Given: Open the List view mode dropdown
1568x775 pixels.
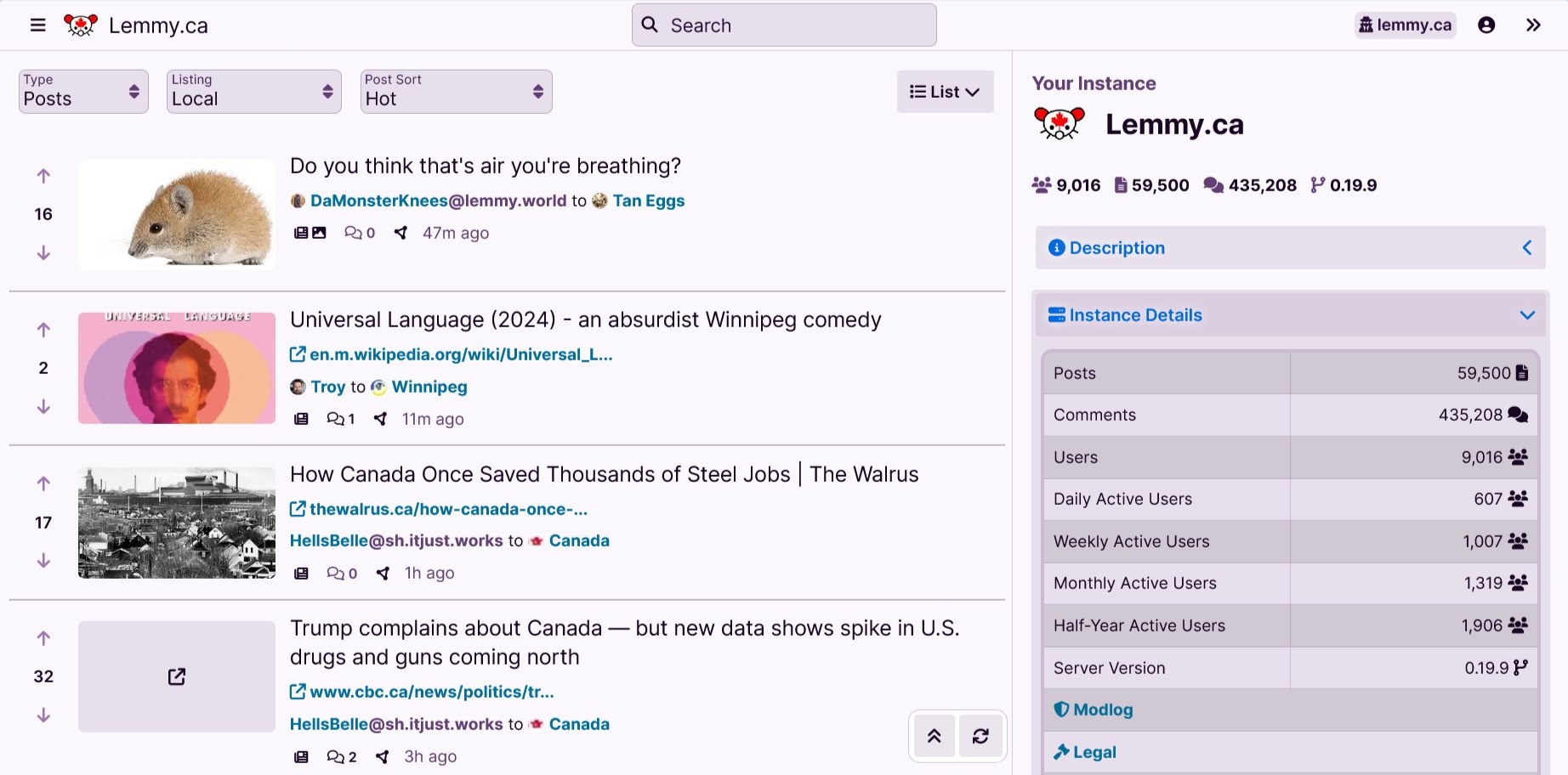Looking at the screenshot, I should point(945,92).
